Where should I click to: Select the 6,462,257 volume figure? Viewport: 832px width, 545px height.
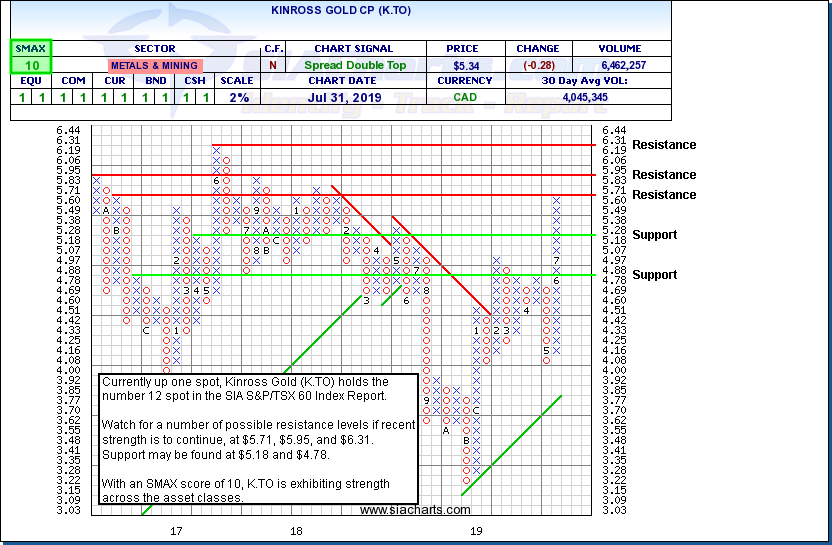point(613,65)
